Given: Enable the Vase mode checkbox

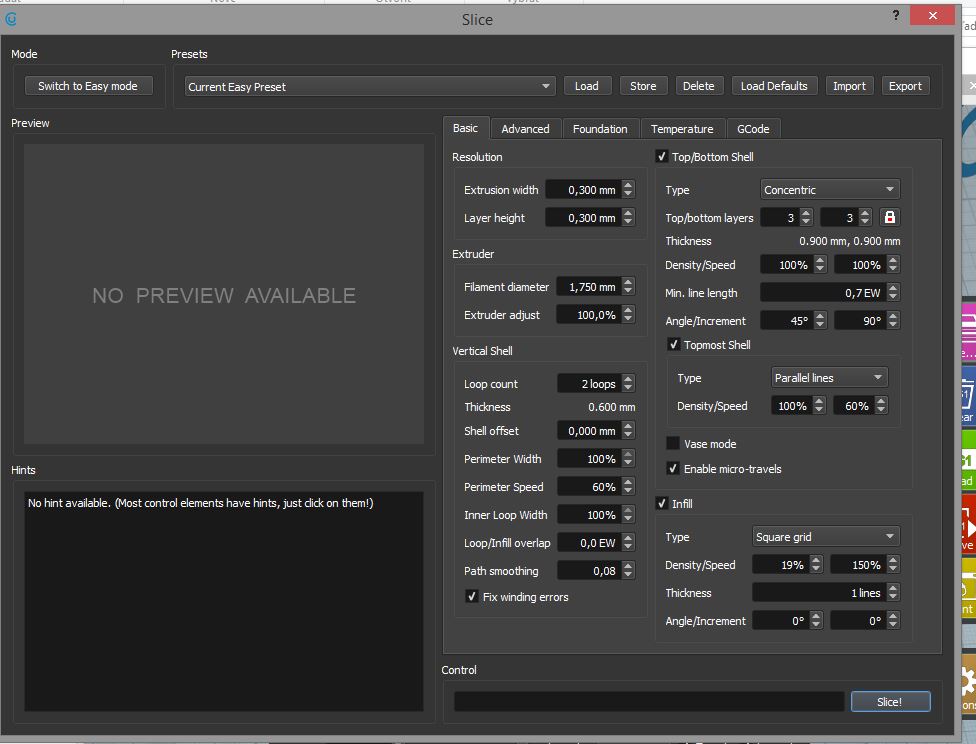Looking at the screenshot, I should pyautogui.click(x=673, y=443).
